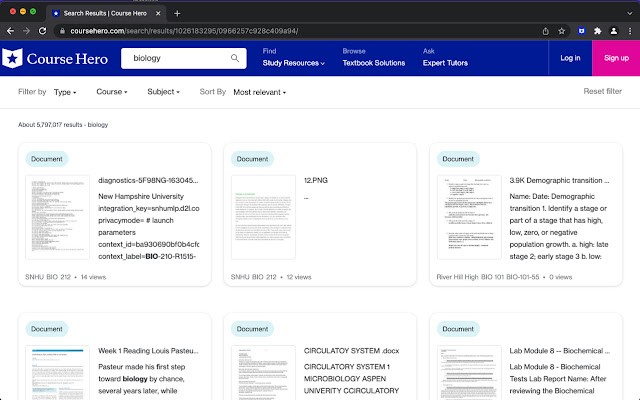This screenshot has height=400, width=640.
Task: Click the share page icon
Action: [x=545, y=31]
